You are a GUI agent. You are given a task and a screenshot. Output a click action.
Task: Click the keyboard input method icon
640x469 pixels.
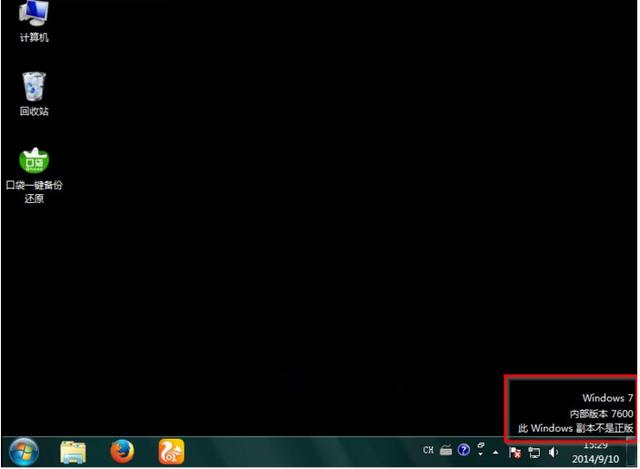click(x=446, y=450)
